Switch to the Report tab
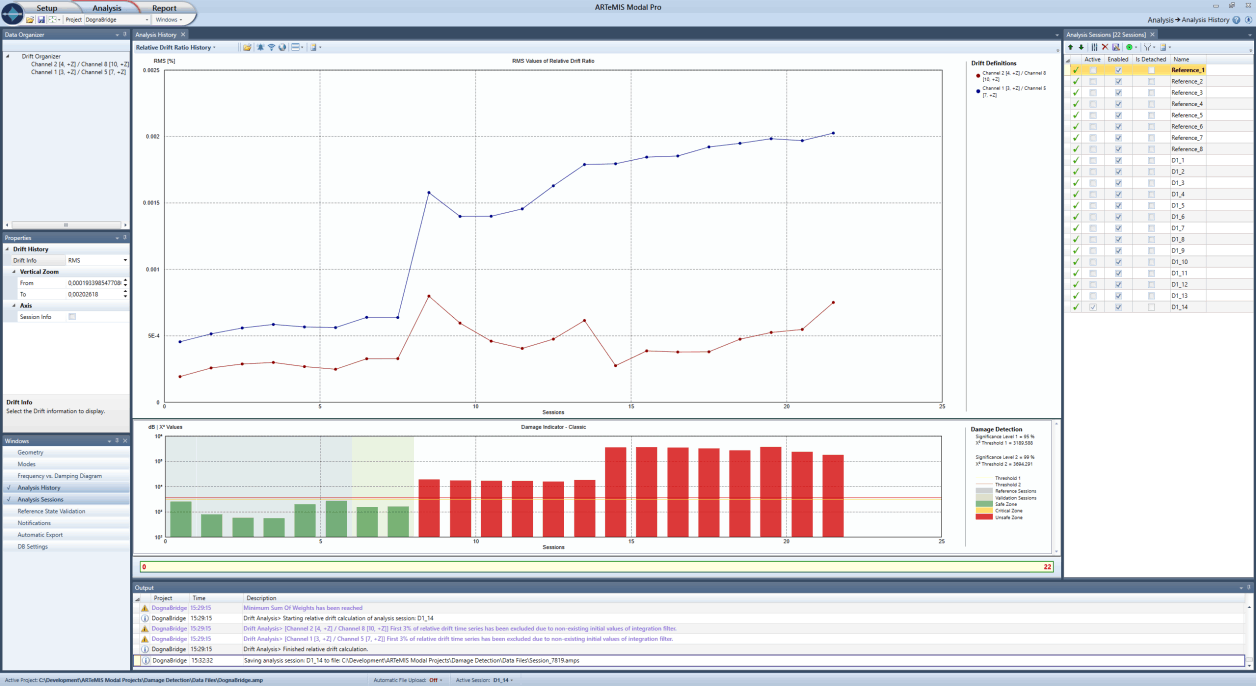 click(x=164, y=8)
